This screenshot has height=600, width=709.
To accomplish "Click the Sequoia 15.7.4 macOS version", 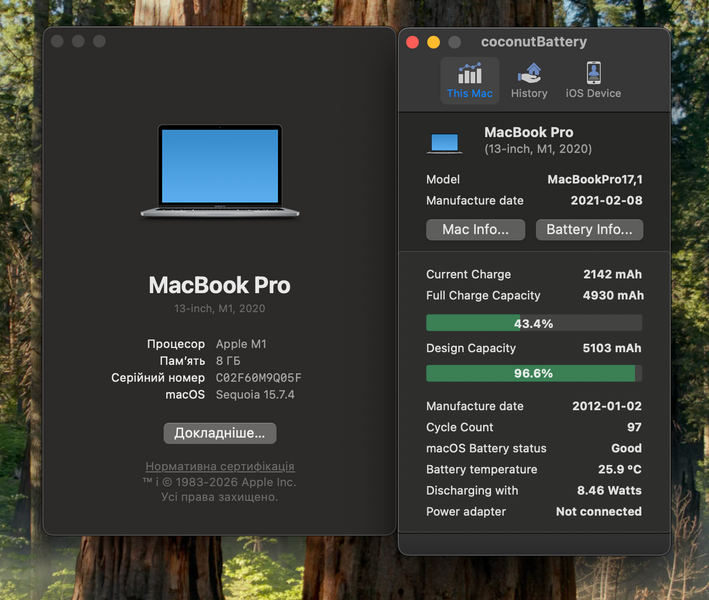I will [x=255, y=395].
